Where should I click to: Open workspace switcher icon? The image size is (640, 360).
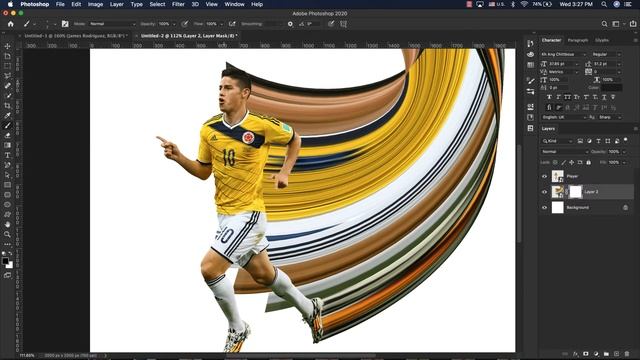(x=616, y=24)
